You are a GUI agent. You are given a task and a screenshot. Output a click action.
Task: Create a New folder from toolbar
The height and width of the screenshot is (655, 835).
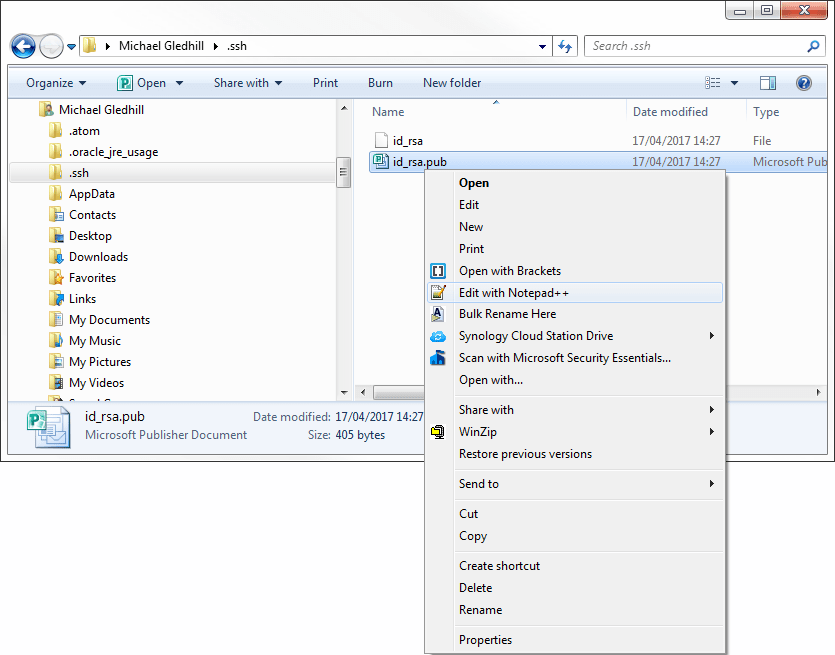[452, 83]
